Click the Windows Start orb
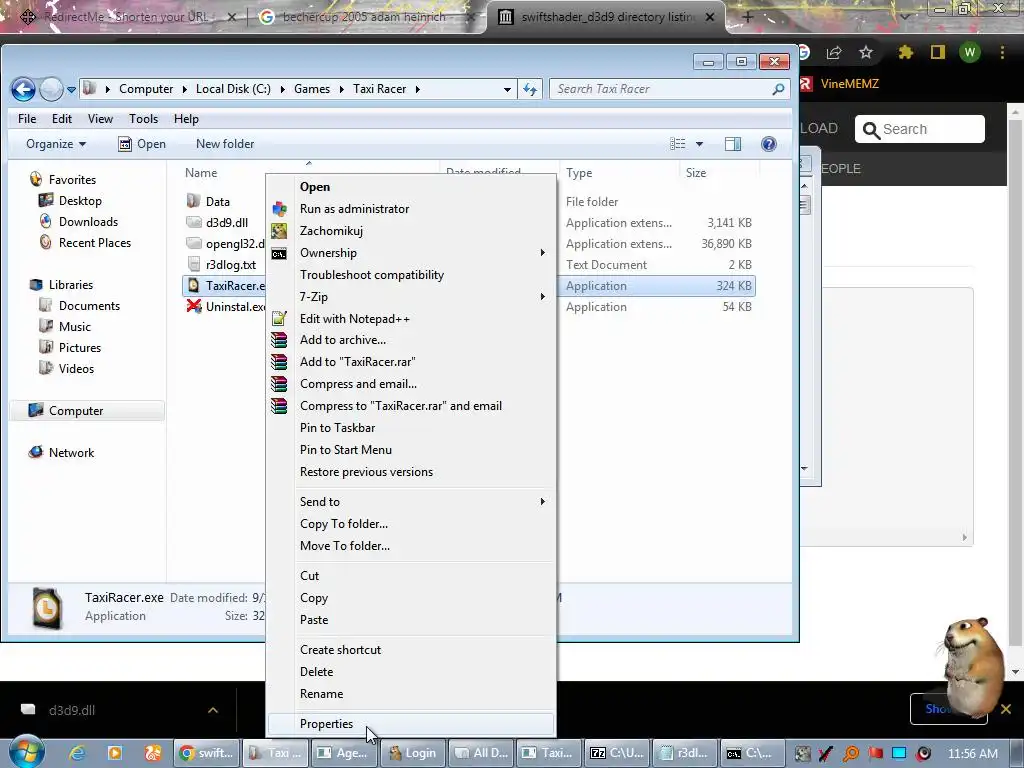Viewport: 1024px width, 768px height. [26, 752]
